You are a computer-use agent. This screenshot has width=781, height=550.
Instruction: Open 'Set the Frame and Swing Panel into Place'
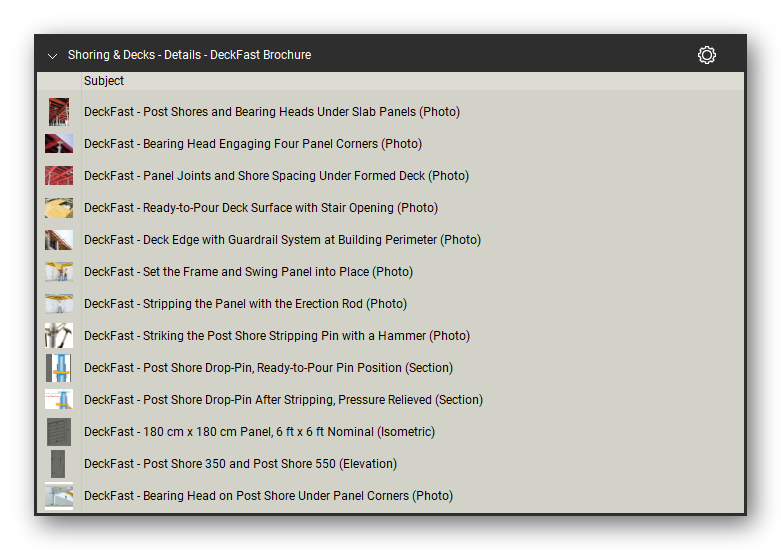249,272
